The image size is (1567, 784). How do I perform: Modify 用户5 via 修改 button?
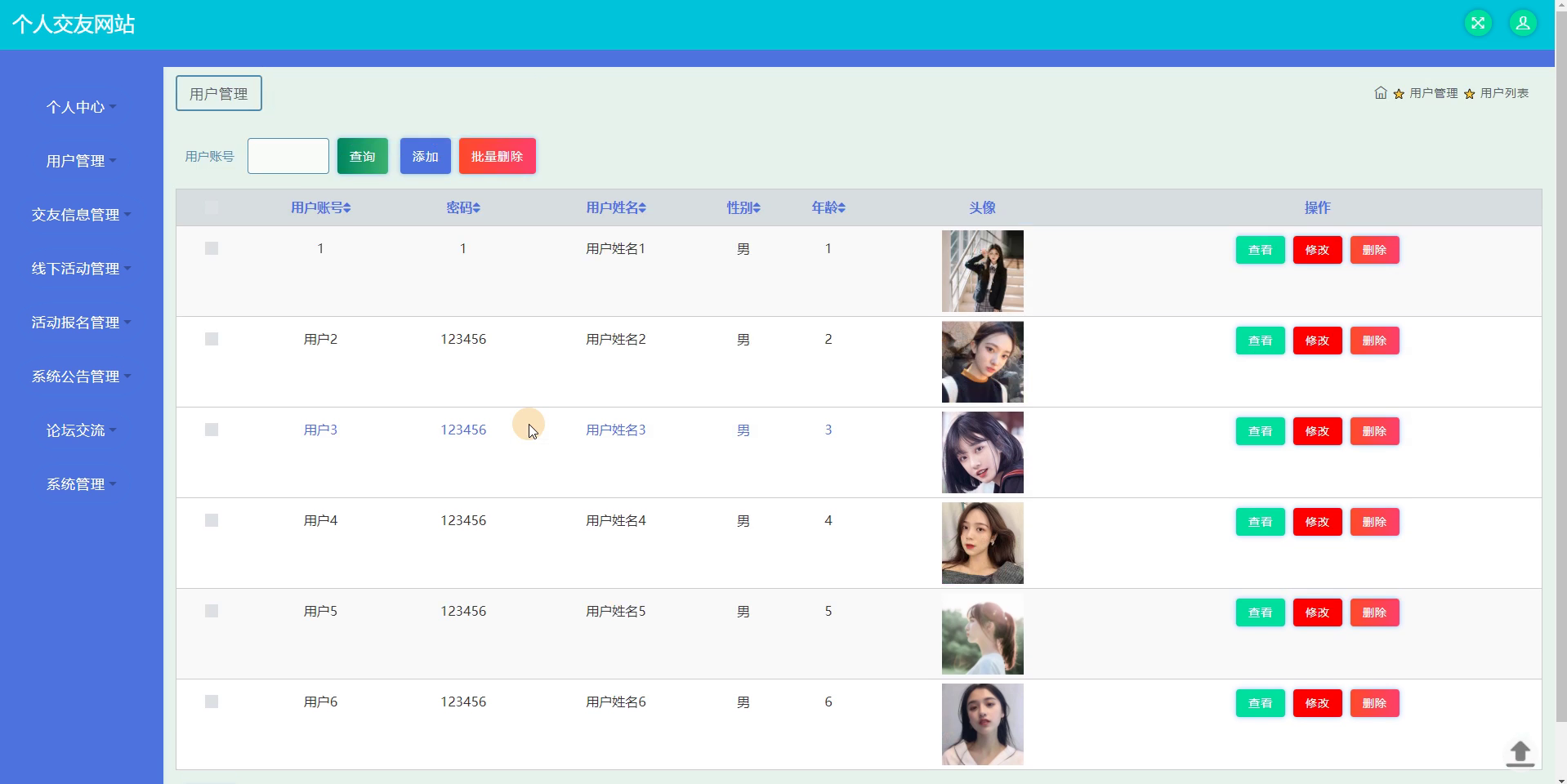point(1318,612)
